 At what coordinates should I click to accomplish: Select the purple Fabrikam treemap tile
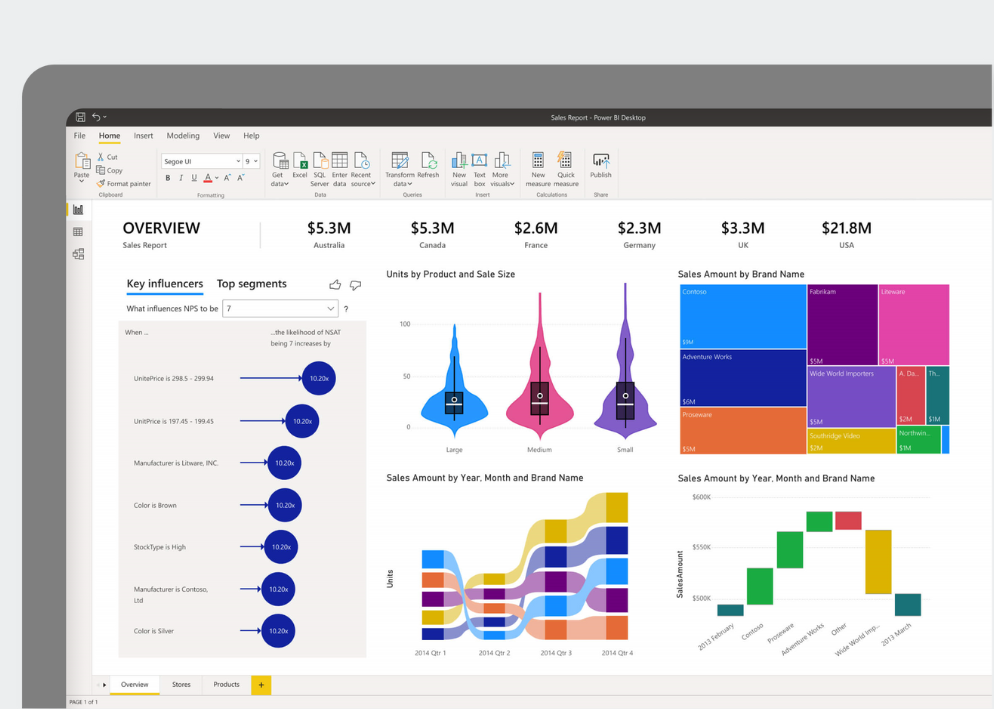[842, 325]
